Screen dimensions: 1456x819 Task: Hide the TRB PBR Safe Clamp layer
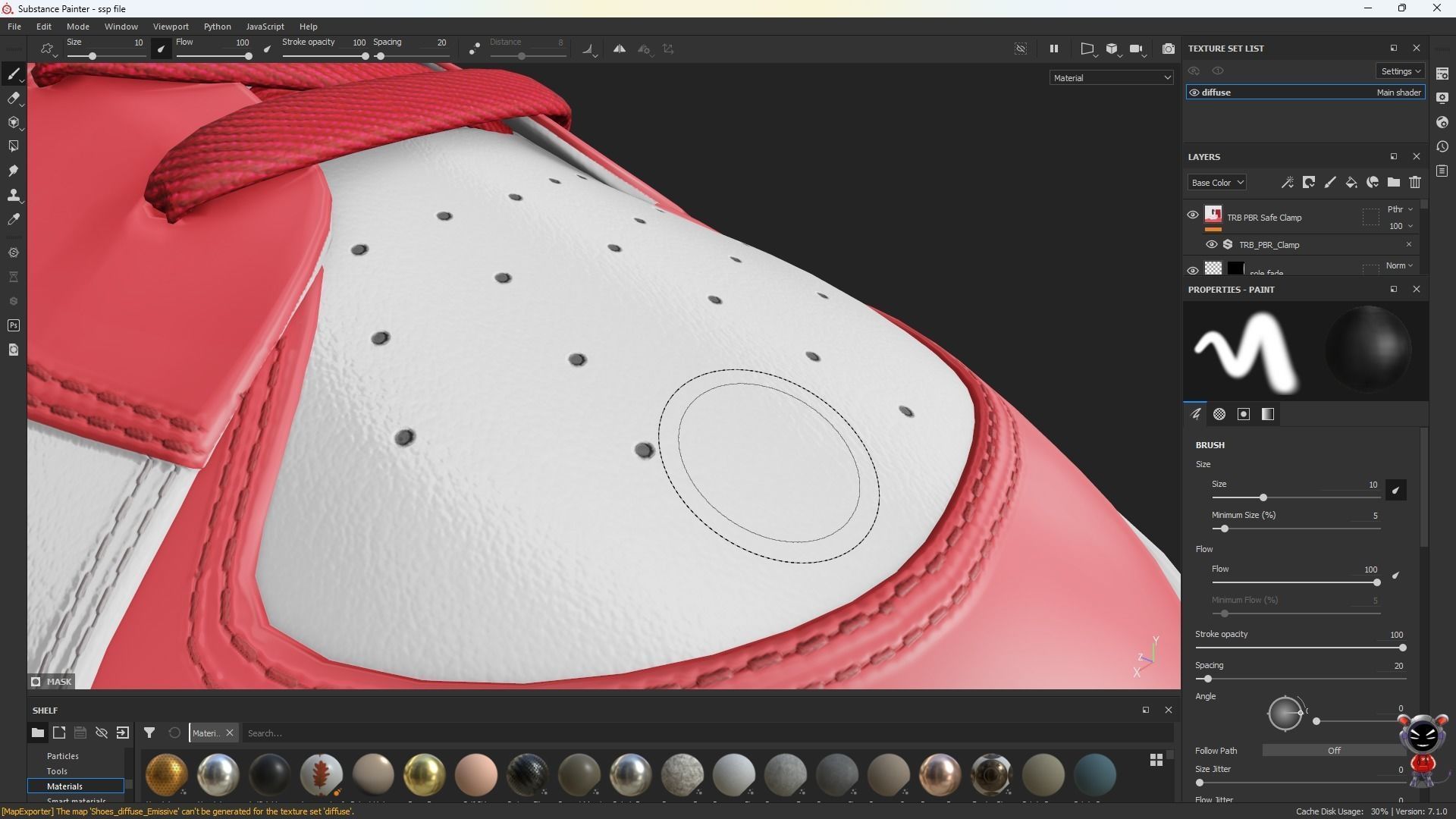tap(1192, 215)
